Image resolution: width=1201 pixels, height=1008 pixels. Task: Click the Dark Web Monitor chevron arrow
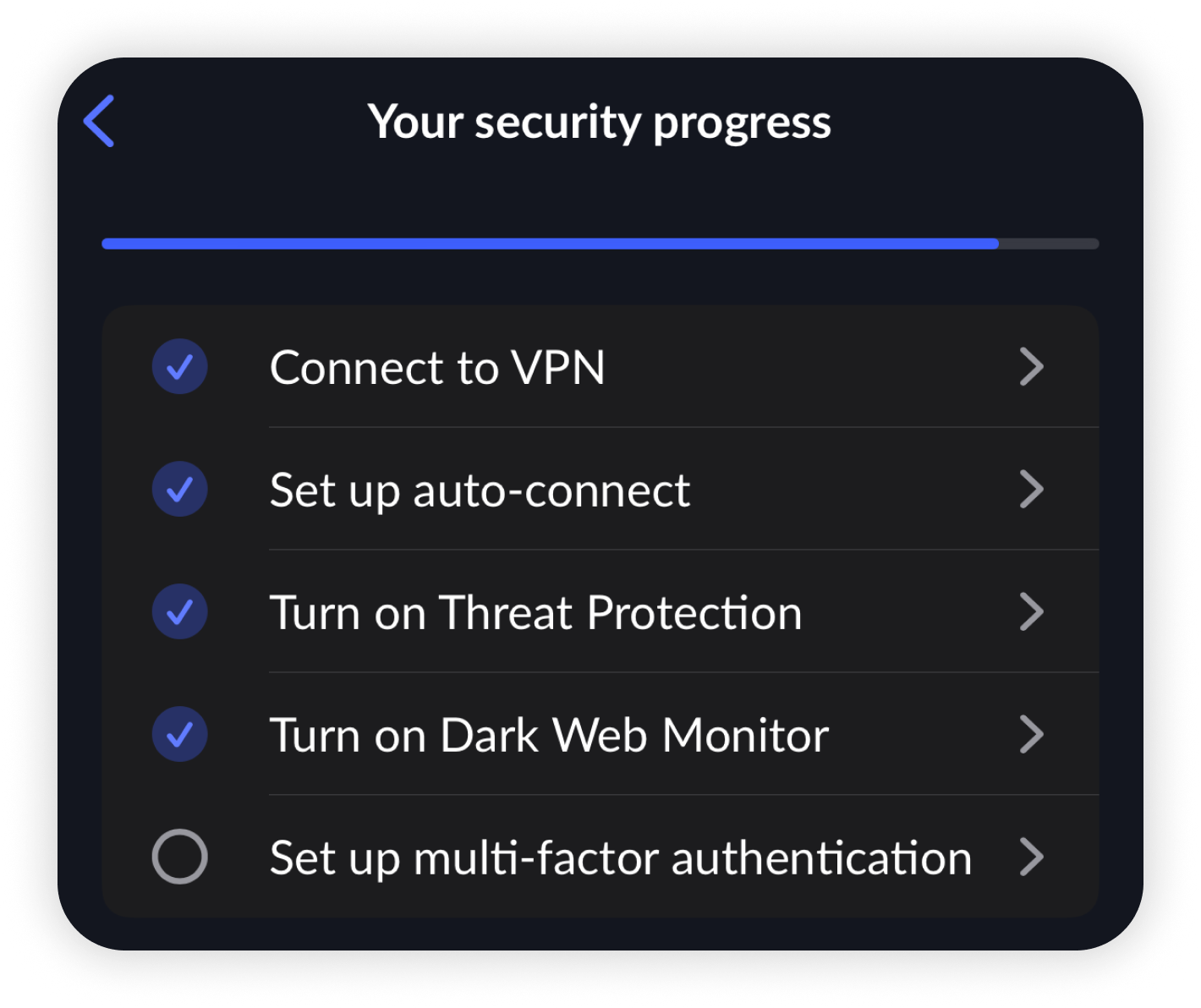[x=1032, y=734]
